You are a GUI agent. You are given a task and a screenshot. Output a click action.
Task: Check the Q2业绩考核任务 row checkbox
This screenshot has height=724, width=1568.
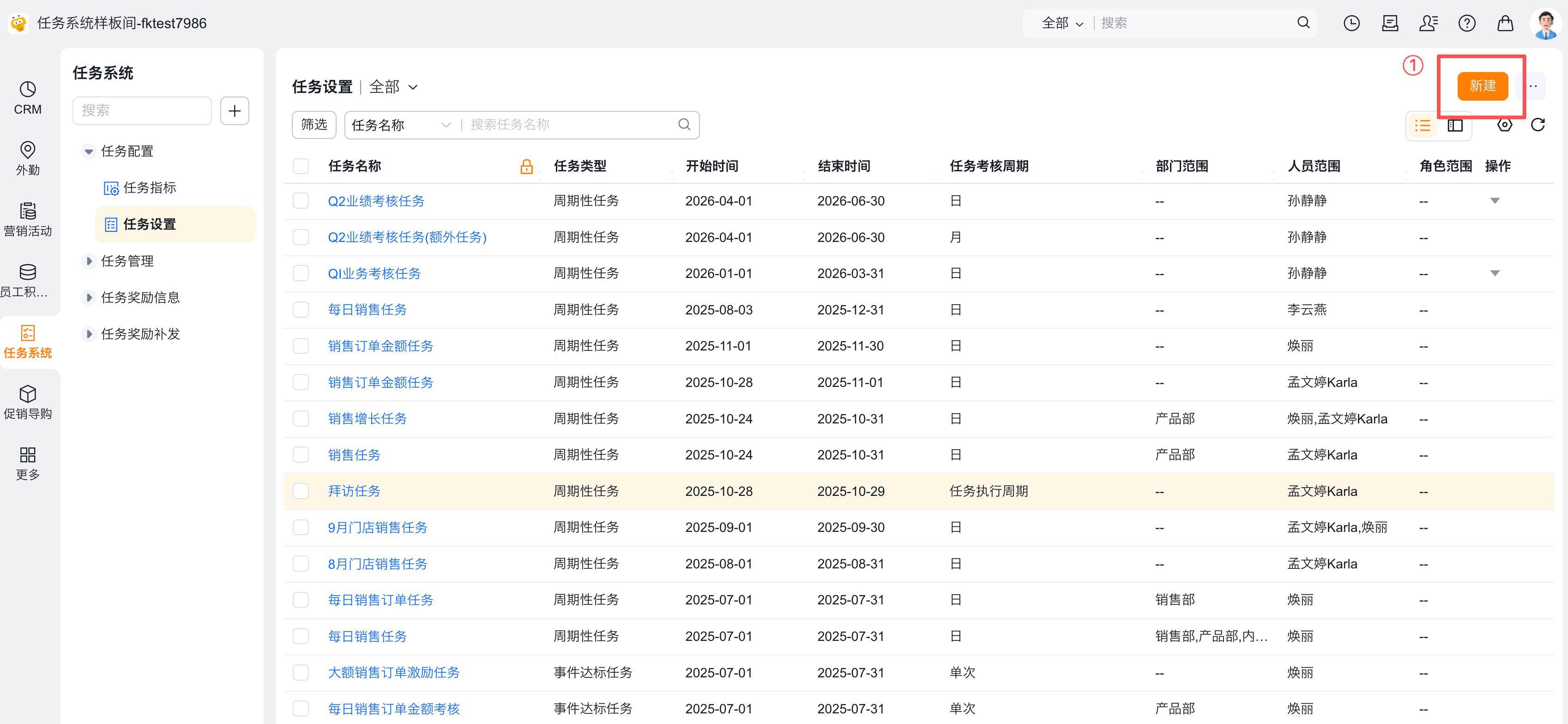[x=301, y=201]
